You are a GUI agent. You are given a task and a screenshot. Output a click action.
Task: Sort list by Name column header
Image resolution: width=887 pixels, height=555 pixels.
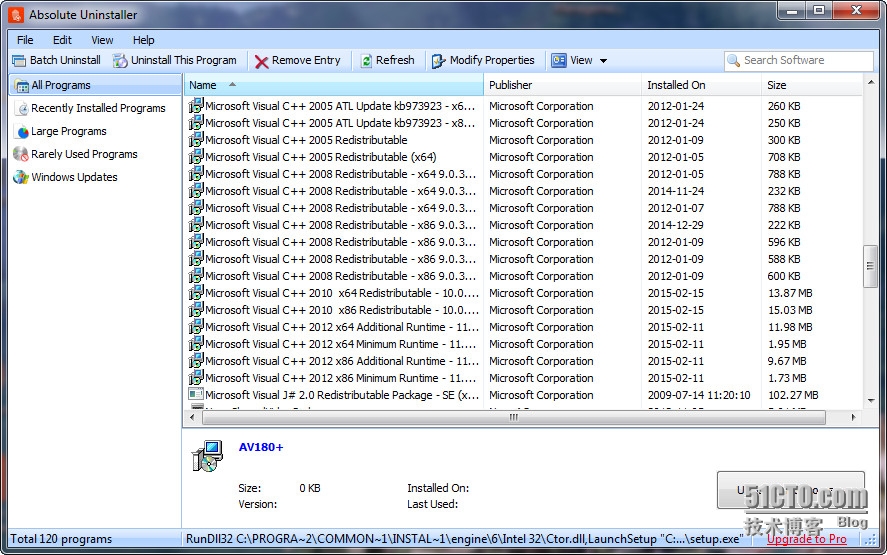(334, 85)
